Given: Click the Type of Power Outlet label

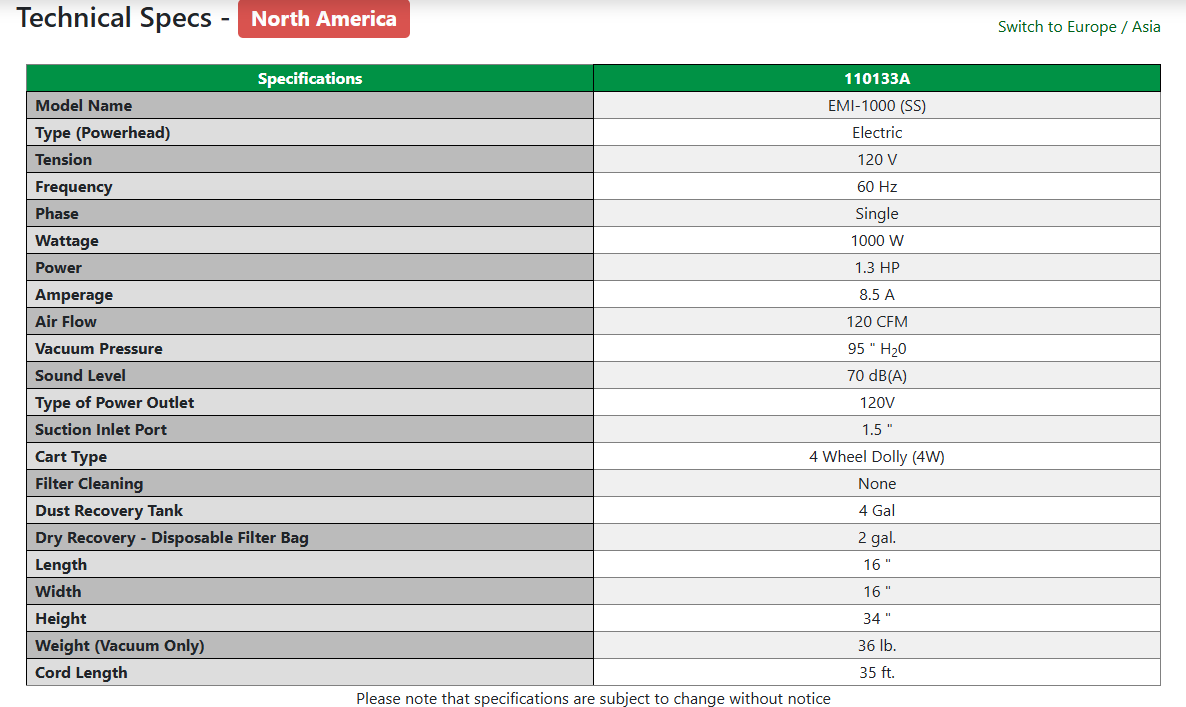Looking at the screenshot, I should click(114, 403).
